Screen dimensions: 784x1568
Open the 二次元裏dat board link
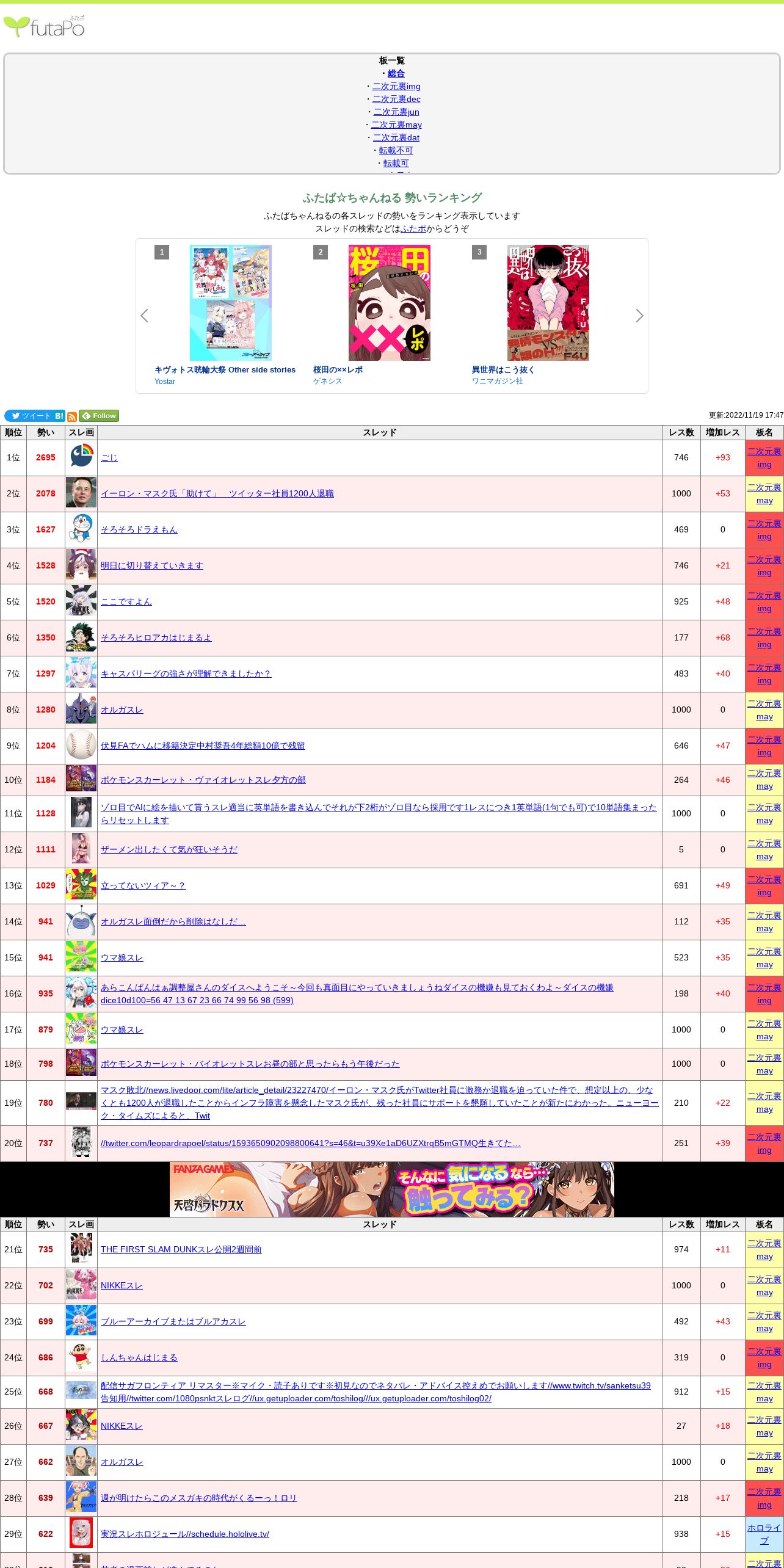396,137
